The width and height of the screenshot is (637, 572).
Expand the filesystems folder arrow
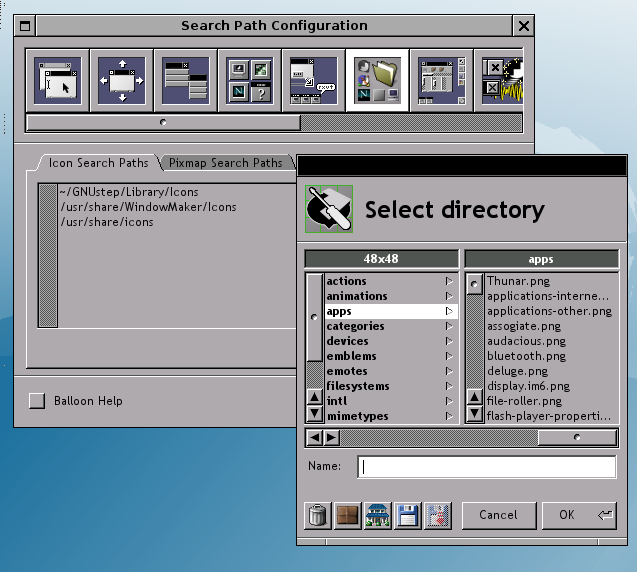pyautogui.click(x=449, y=386)
